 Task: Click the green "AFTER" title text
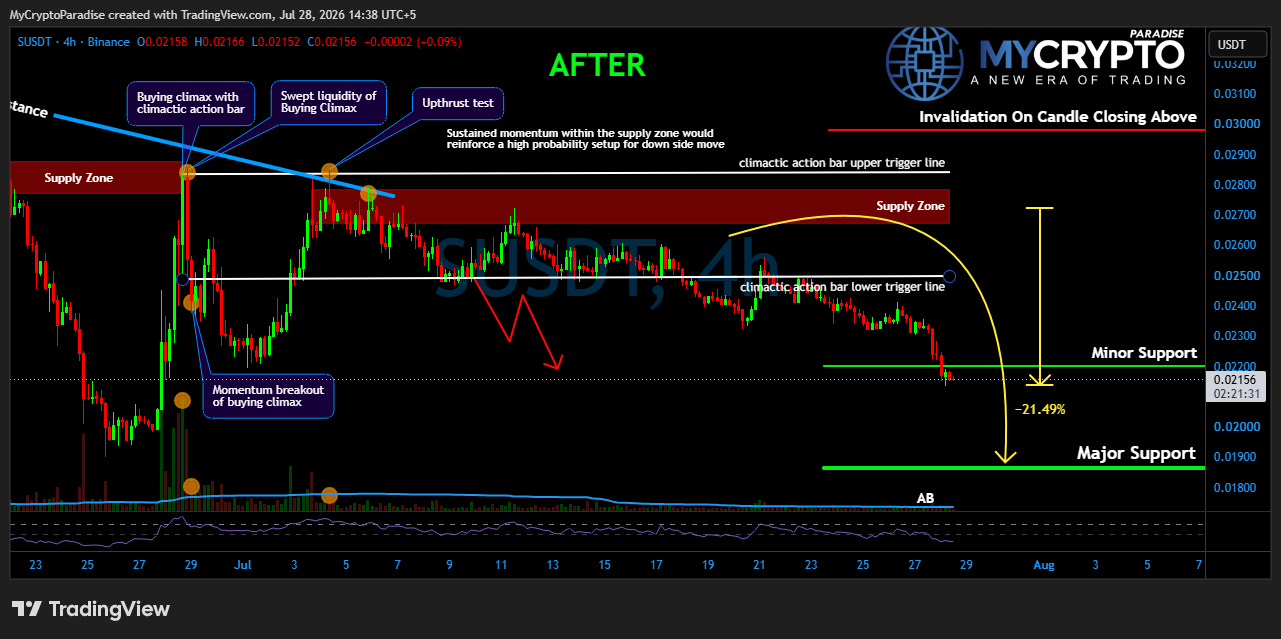click(x=598, y=65)
